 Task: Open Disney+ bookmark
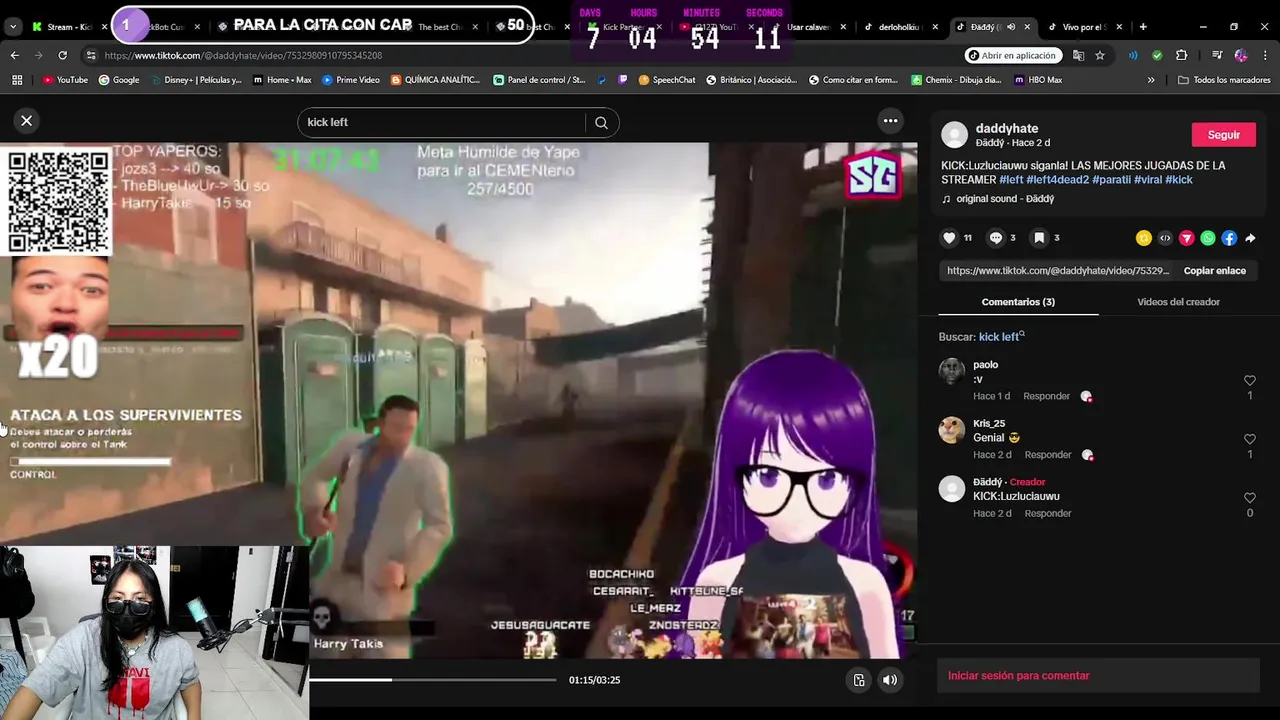(x=196, y=80)
